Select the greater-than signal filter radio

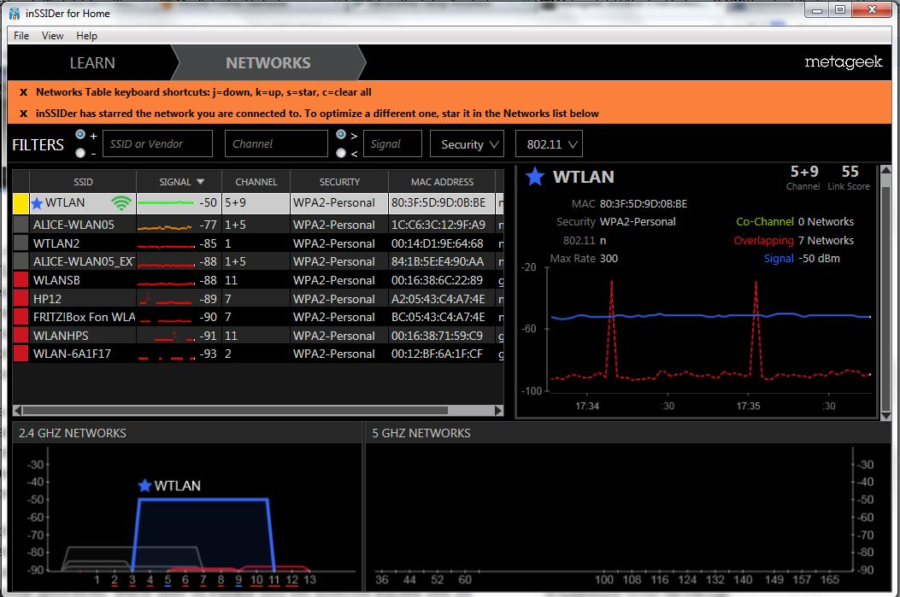point(341,134)
